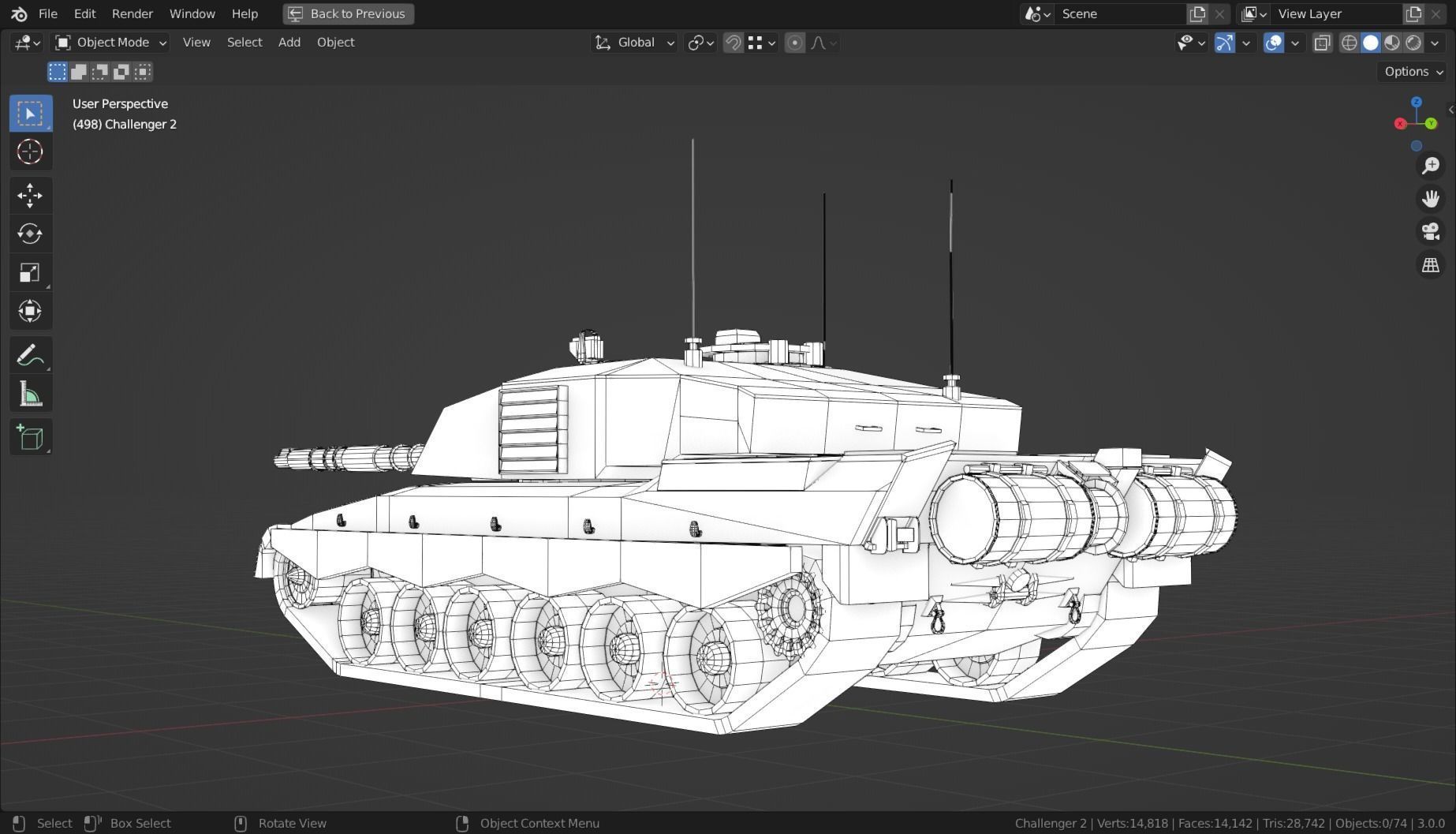Toggle snapping magnet

coord(733,43)
